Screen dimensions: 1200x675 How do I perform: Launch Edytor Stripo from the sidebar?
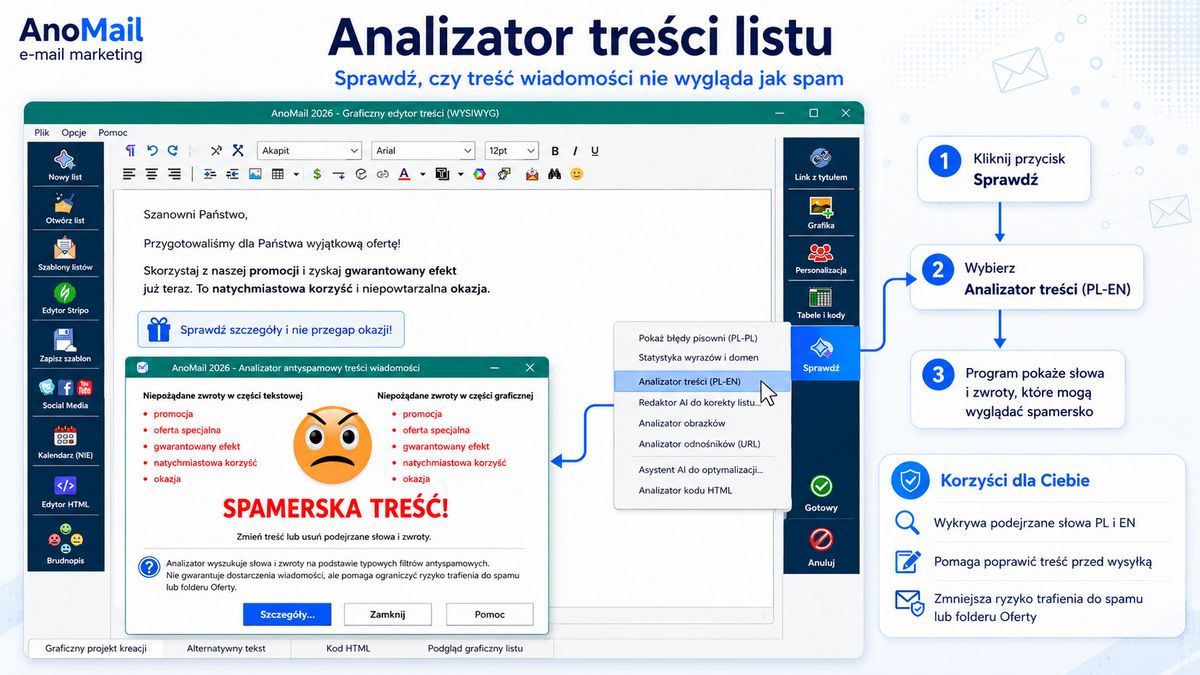65,298
